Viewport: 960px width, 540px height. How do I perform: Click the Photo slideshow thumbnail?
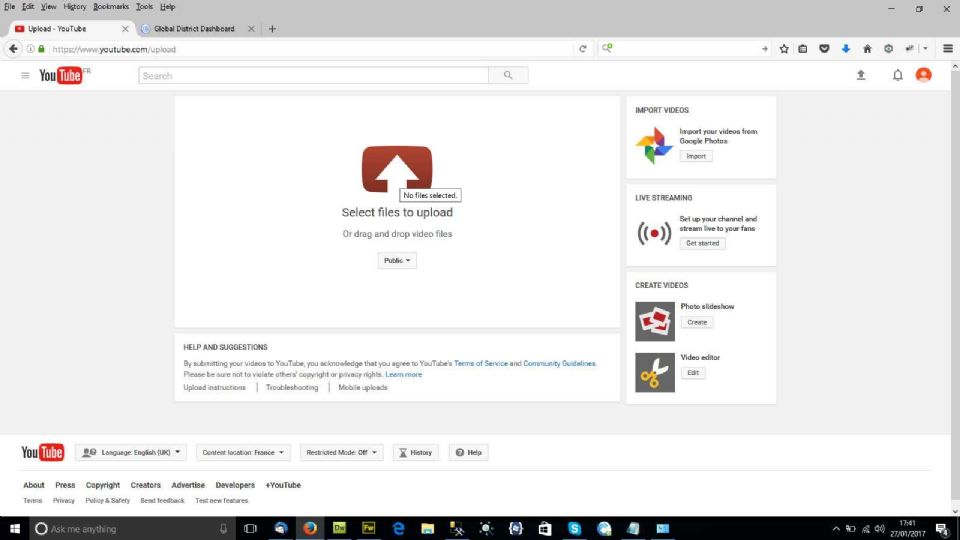[654, 321]
